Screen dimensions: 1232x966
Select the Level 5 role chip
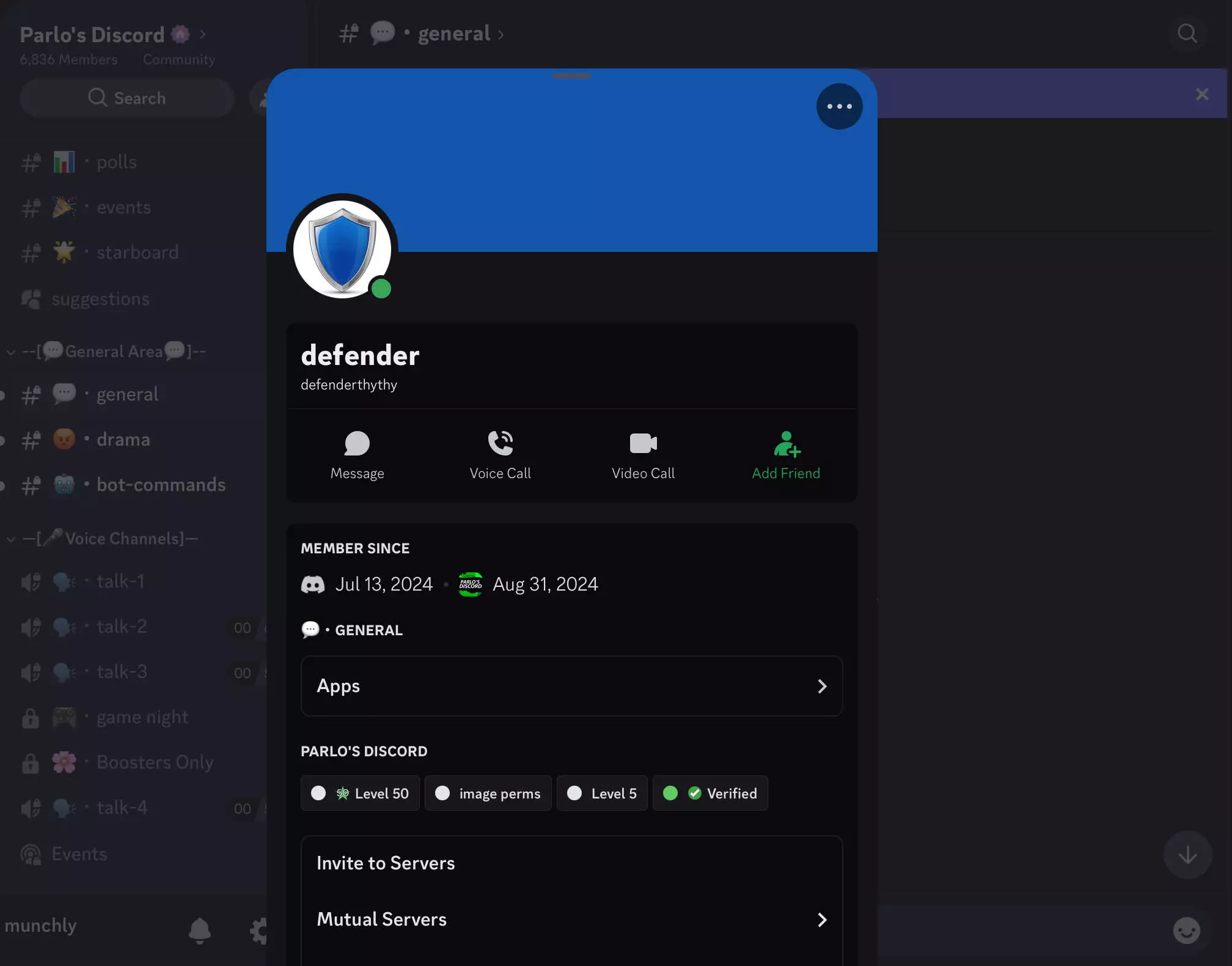602,793
